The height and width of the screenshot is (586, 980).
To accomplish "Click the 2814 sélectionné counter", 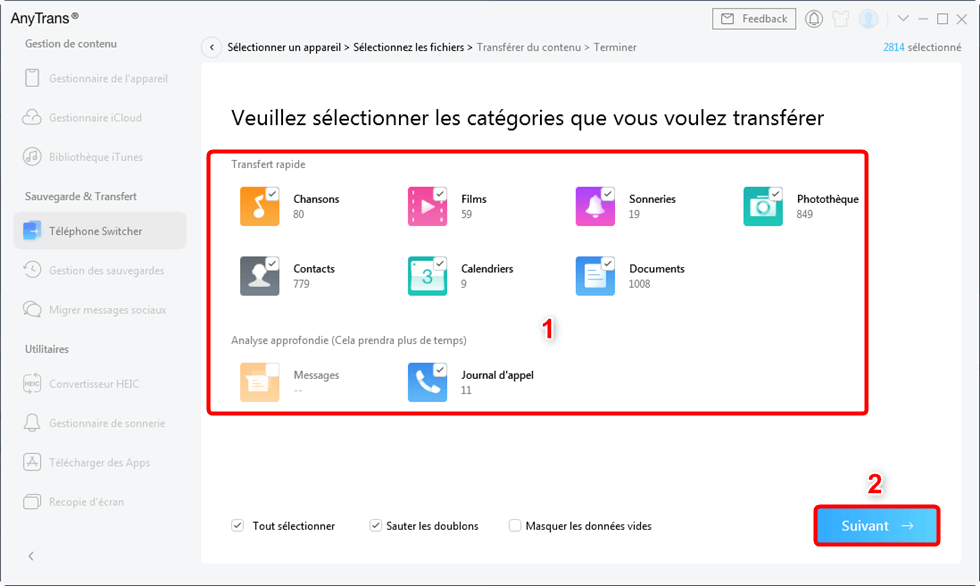I will coord(922,47).
